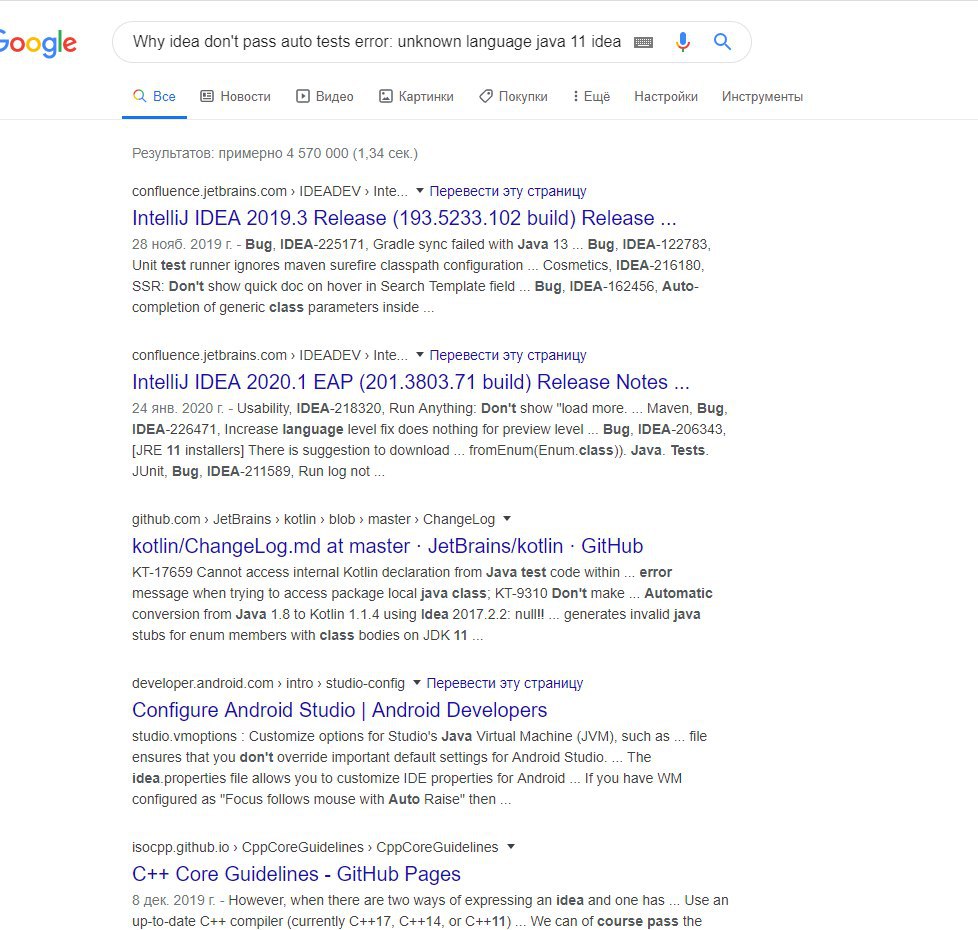The width and height of the screenshot is (978, 930).
Task: Click the blue magnifier search button
Action: (x=722, y=42)
